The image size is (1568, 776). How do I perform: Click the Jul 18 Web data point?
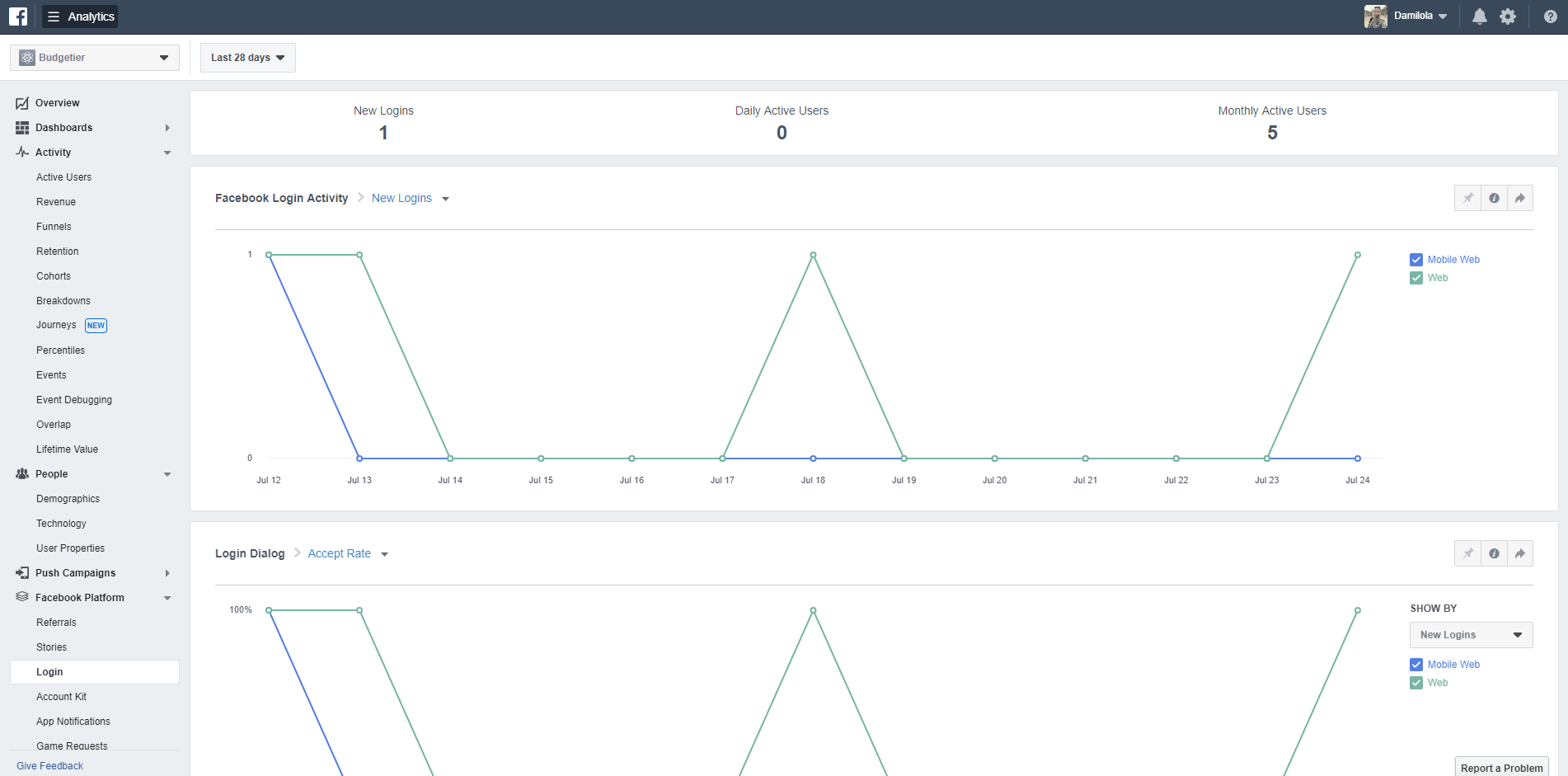(813, 255)
